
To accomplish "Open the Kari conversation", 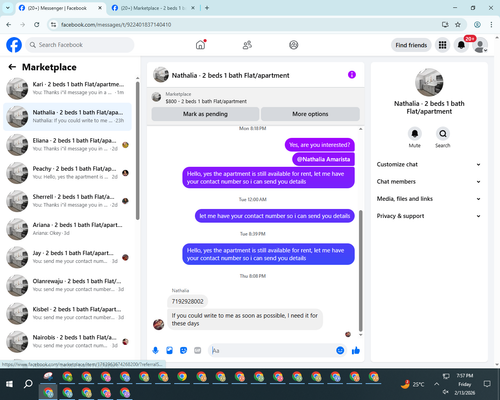I will (68, 88).
